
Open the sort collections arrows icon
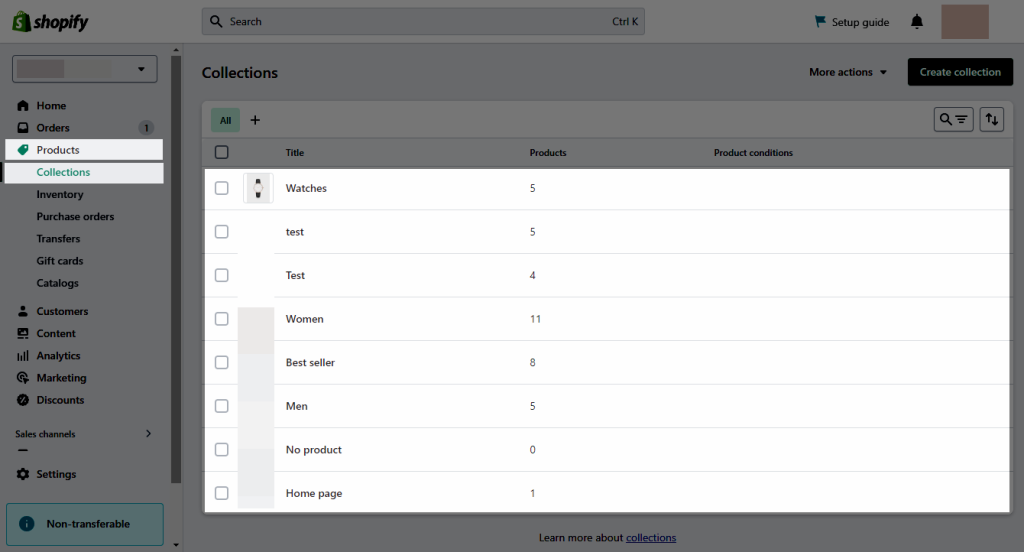click(991, 120)
